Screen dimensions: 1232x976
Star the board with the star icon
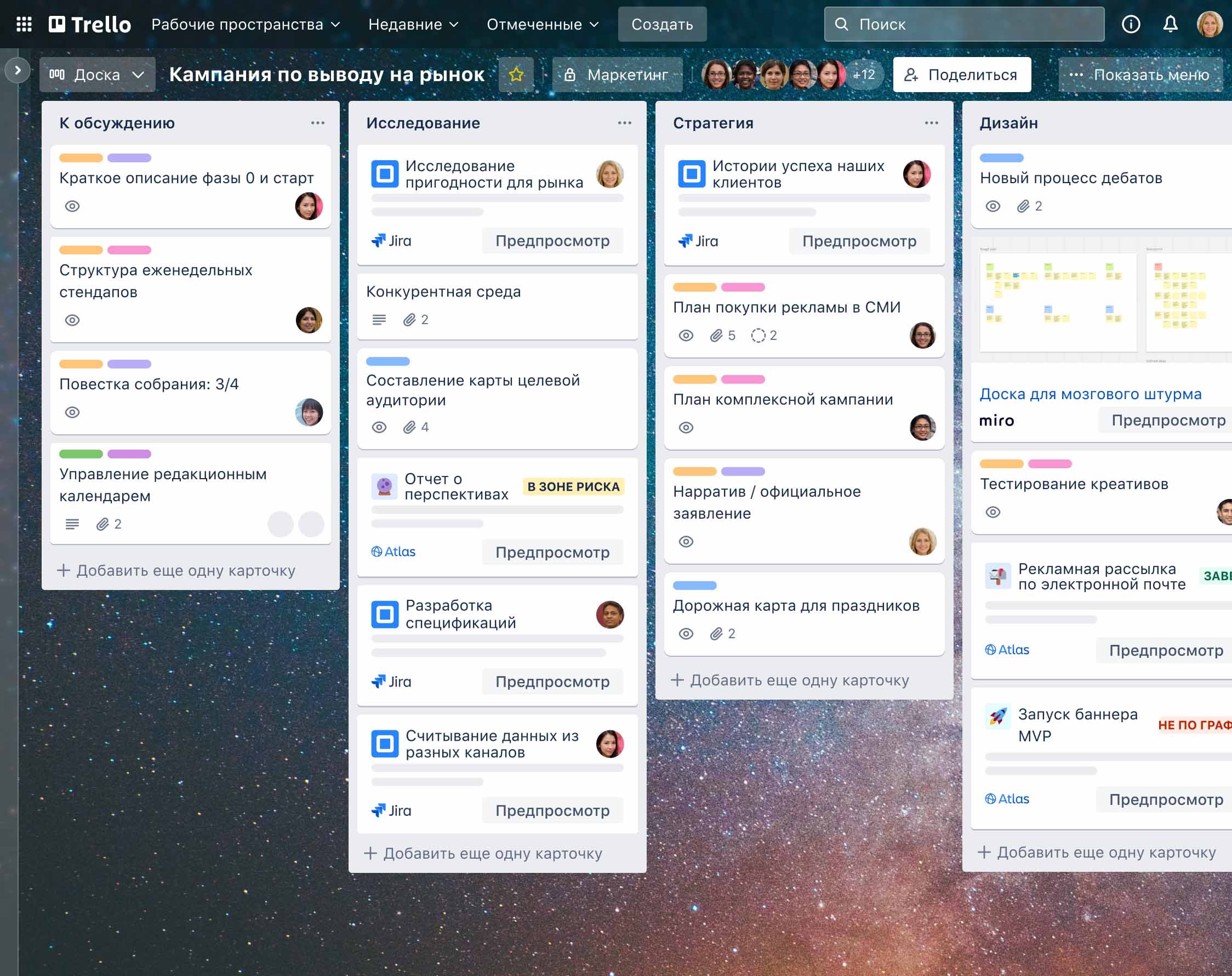tap(516, 74)
